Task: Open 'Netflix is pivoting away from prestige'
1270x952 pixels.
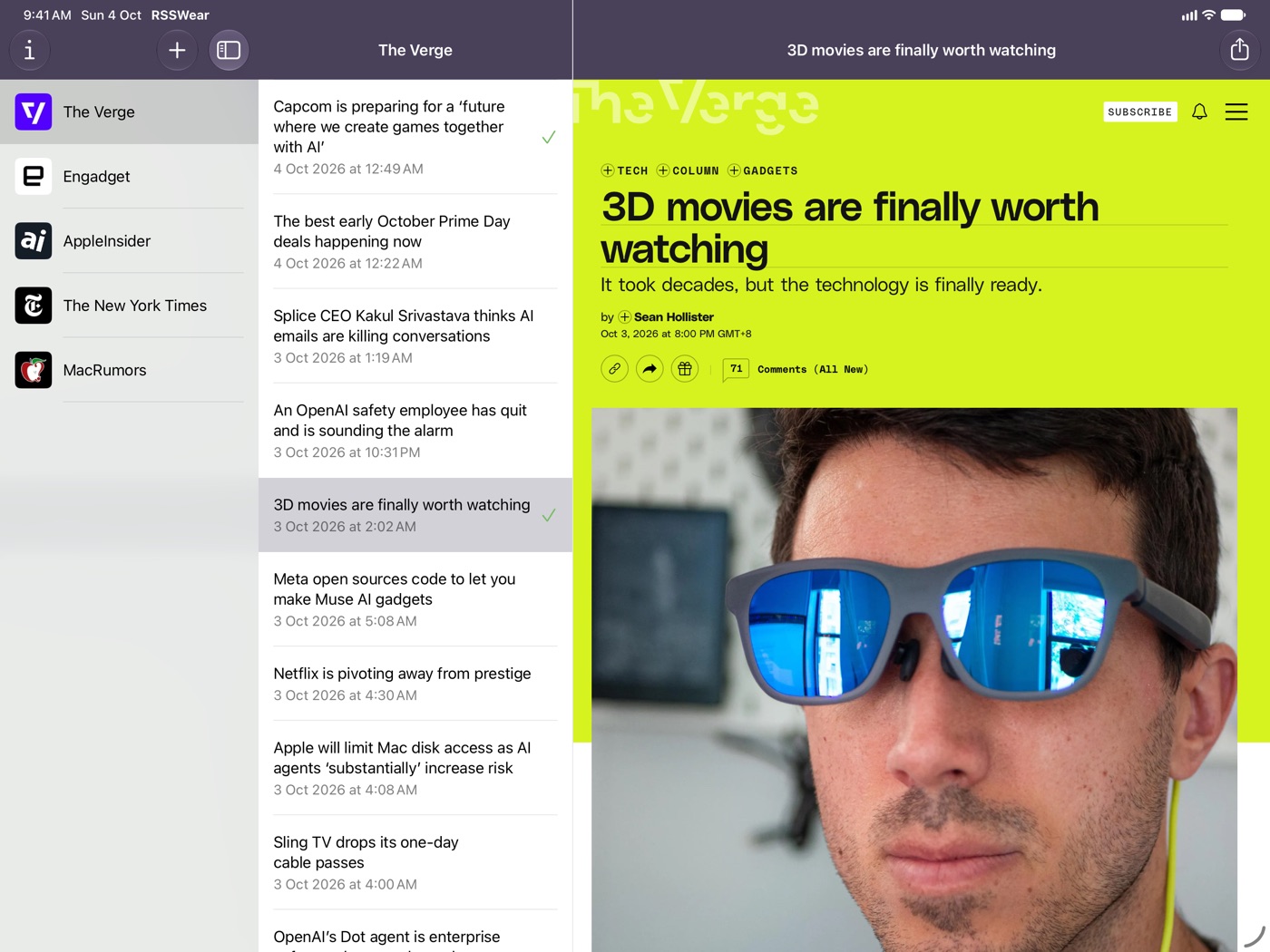Action: [415, 684]
